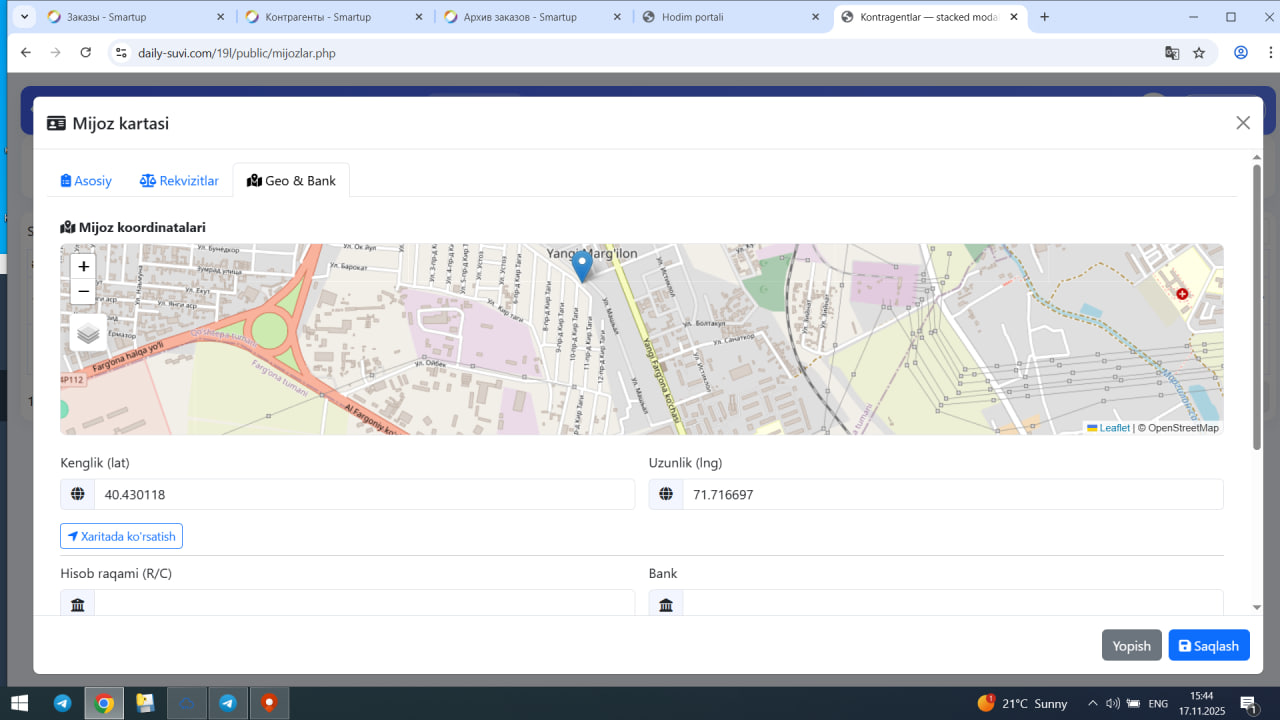Open the Leaflet attribution link
Image resolution: width=1280 pixels, height=720 pixels.
click(x=1113, y=428)
